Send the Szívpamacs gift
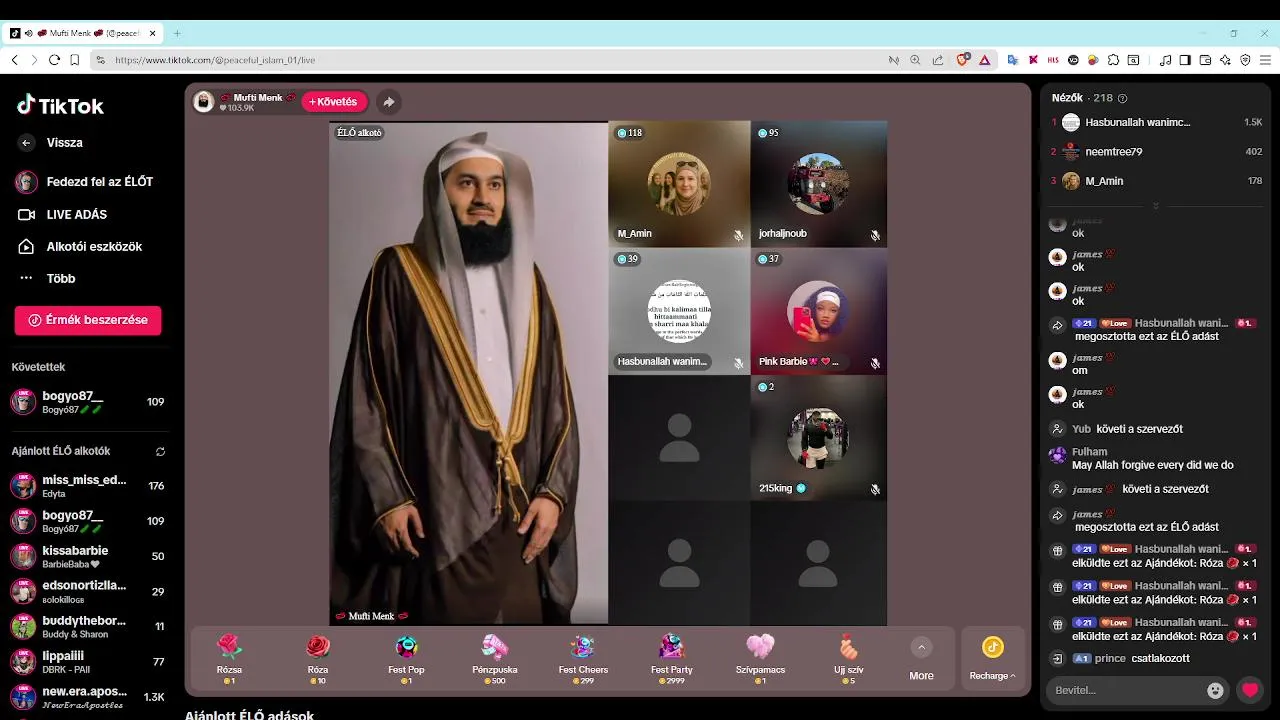 (x=760, y=658)
